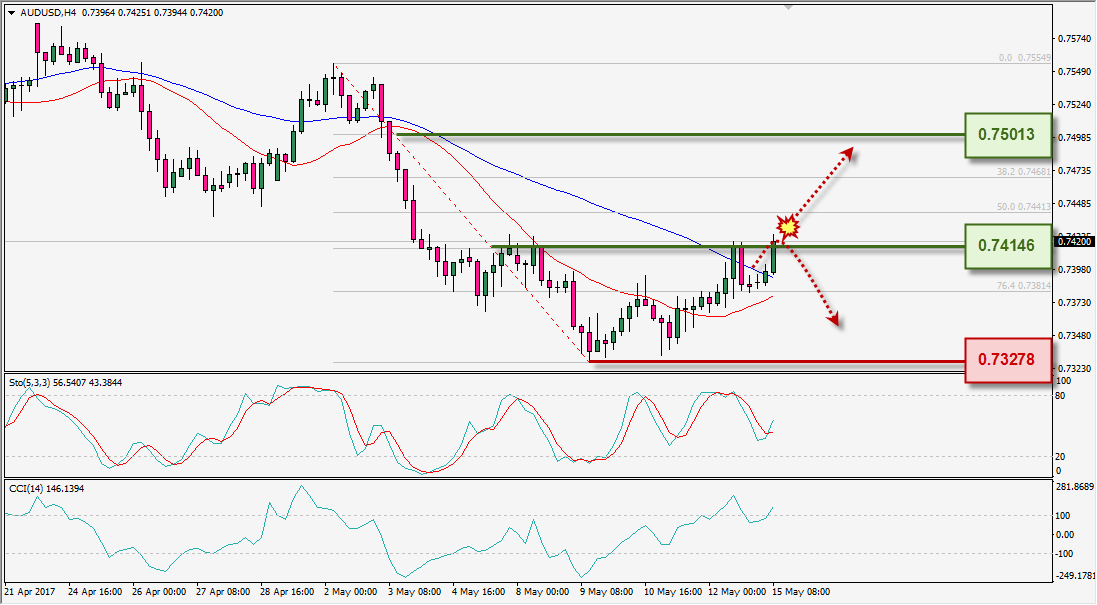This screenshot has height=605, width=1097.
Task: Click the small chart shift triangle marker at the top
Action: [x=788, y=8]
